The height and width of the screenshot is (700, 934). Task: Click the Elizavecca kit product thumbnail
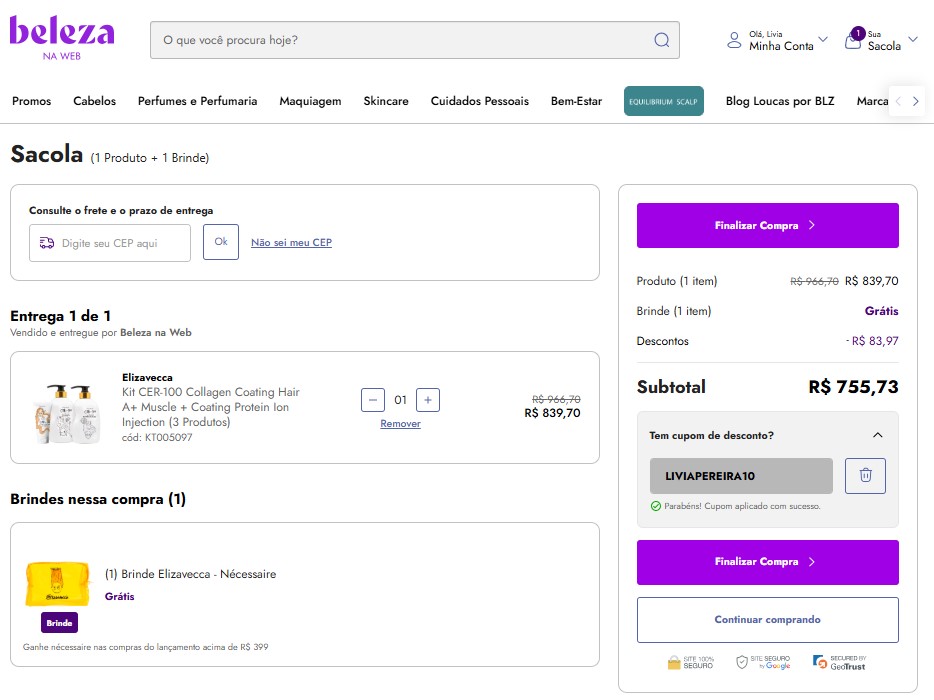[67, 408]
